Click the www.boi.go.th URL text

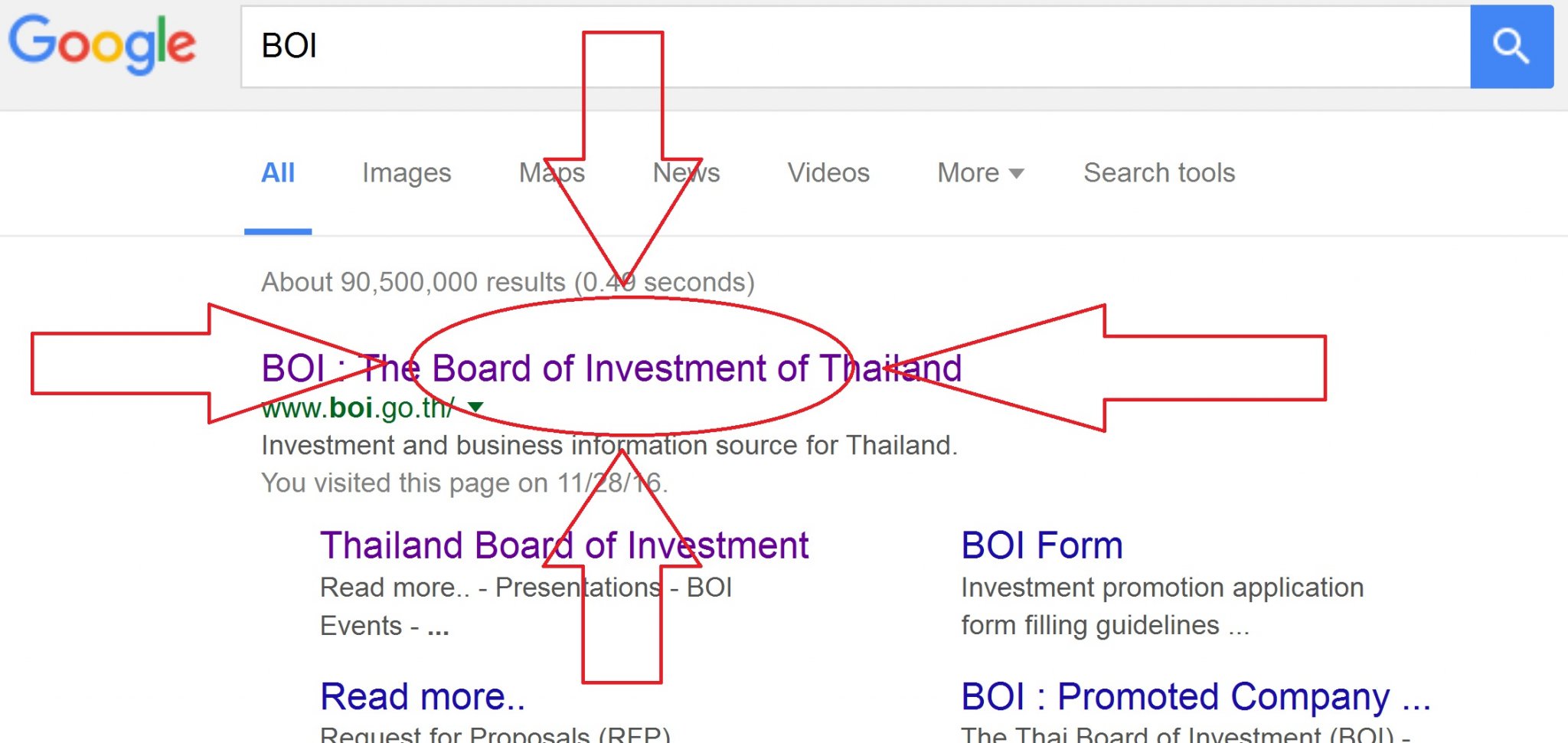(358, 408)
